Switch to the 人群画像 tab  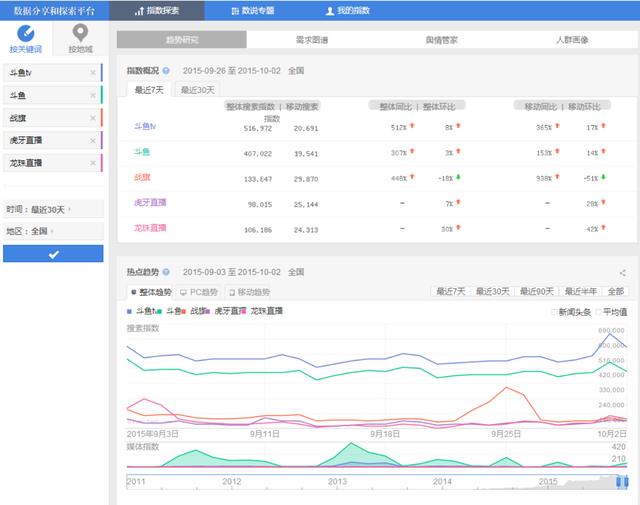(571, 40)
